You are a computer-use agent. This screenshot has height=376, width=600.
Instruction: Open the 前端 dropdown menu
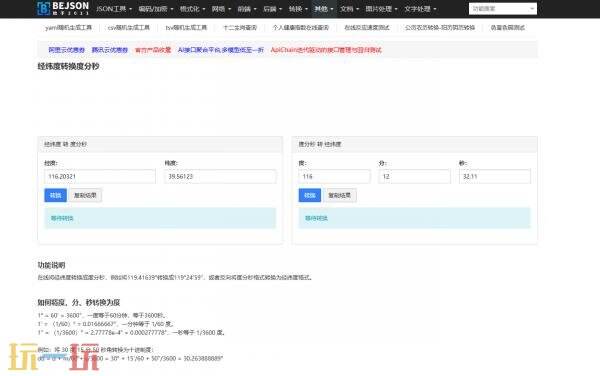click(247, 9)
